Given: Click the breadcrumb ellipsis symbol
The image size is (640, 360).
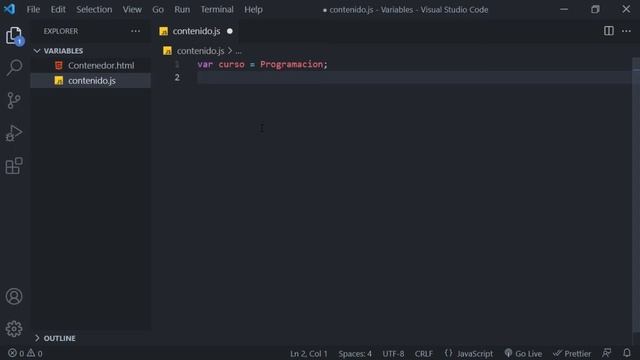Looking at the screenshot, I should pos(238,51).
